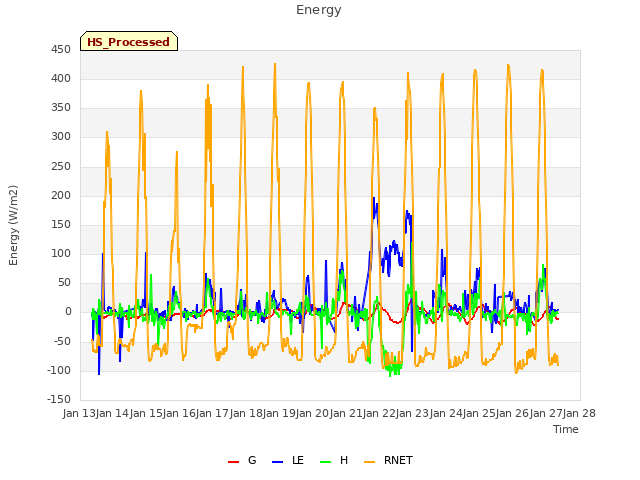Click the -100 y-axis tick label
This screenshot has width=640, height=480.
point(59,371)
